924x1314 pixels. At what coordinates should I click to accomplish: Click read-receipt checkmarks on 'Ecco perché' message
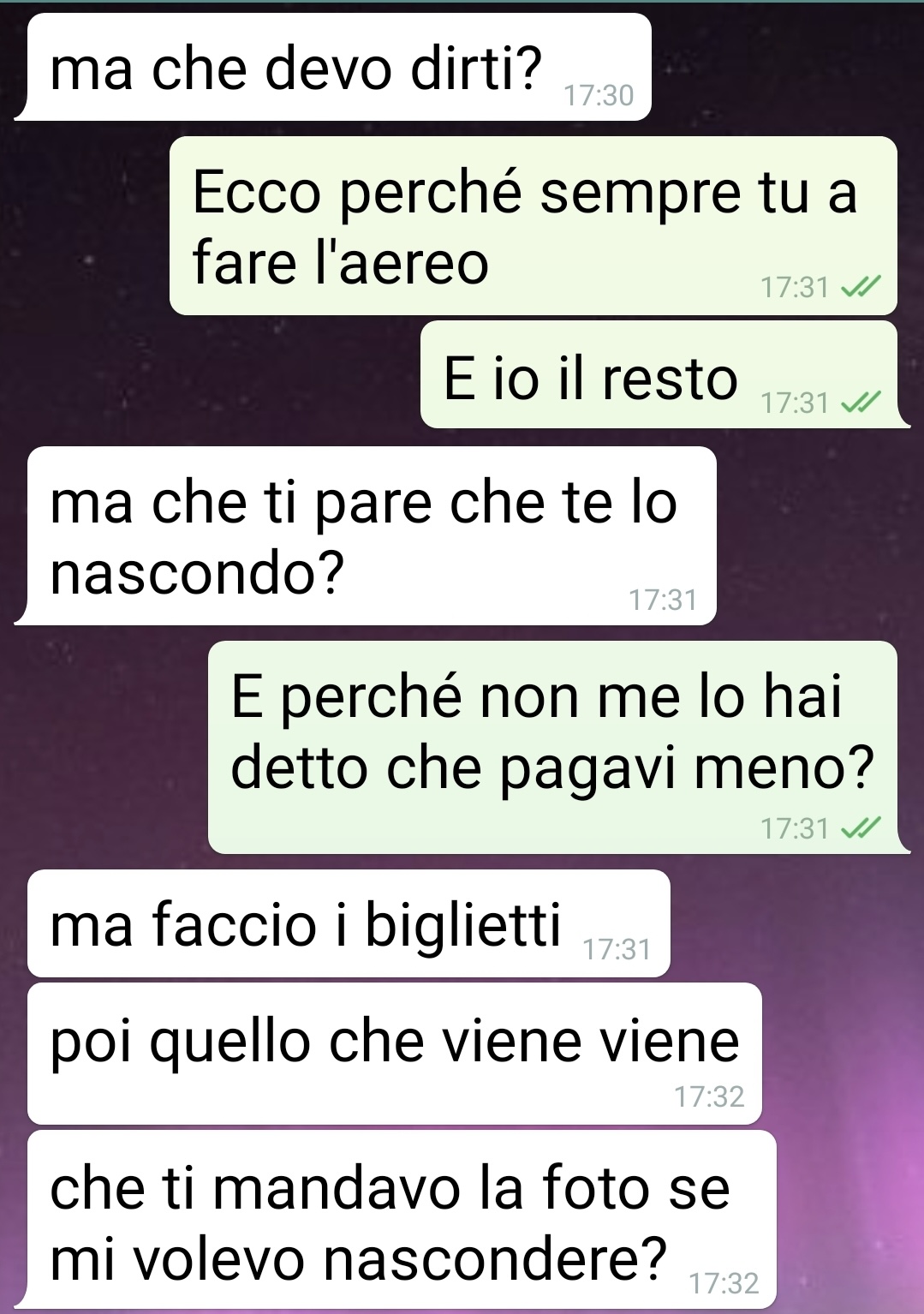[860, 288]
